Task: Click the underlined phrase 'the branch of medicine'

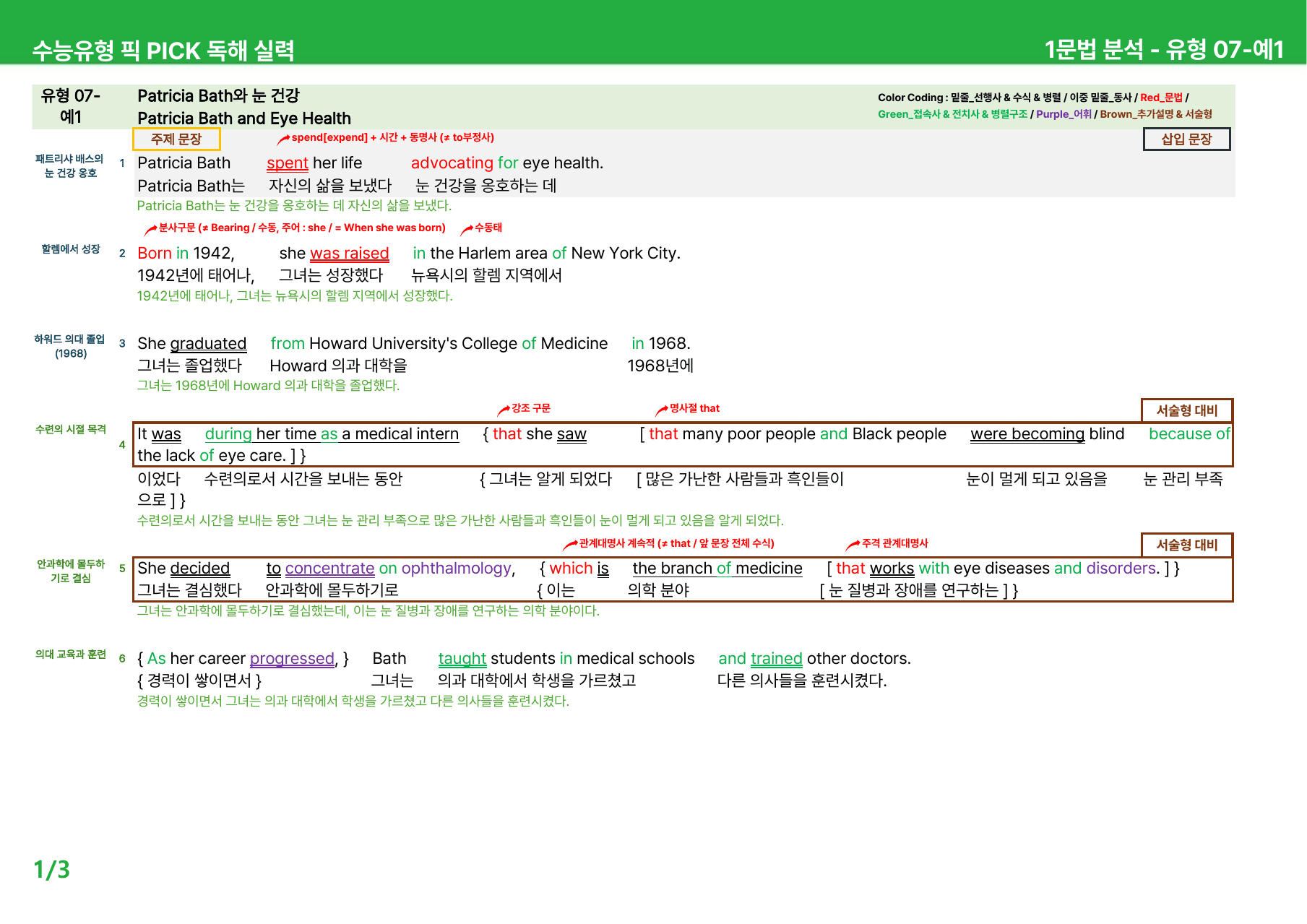Action: click(717, 569)
